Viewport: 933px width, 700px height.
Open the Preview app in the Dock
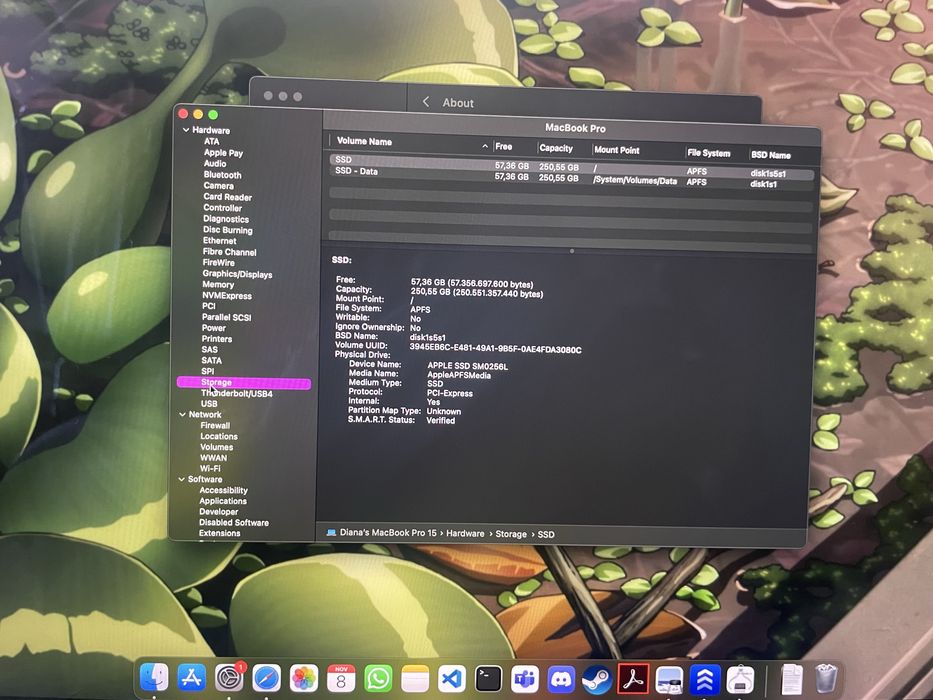(x=669, y=679)
